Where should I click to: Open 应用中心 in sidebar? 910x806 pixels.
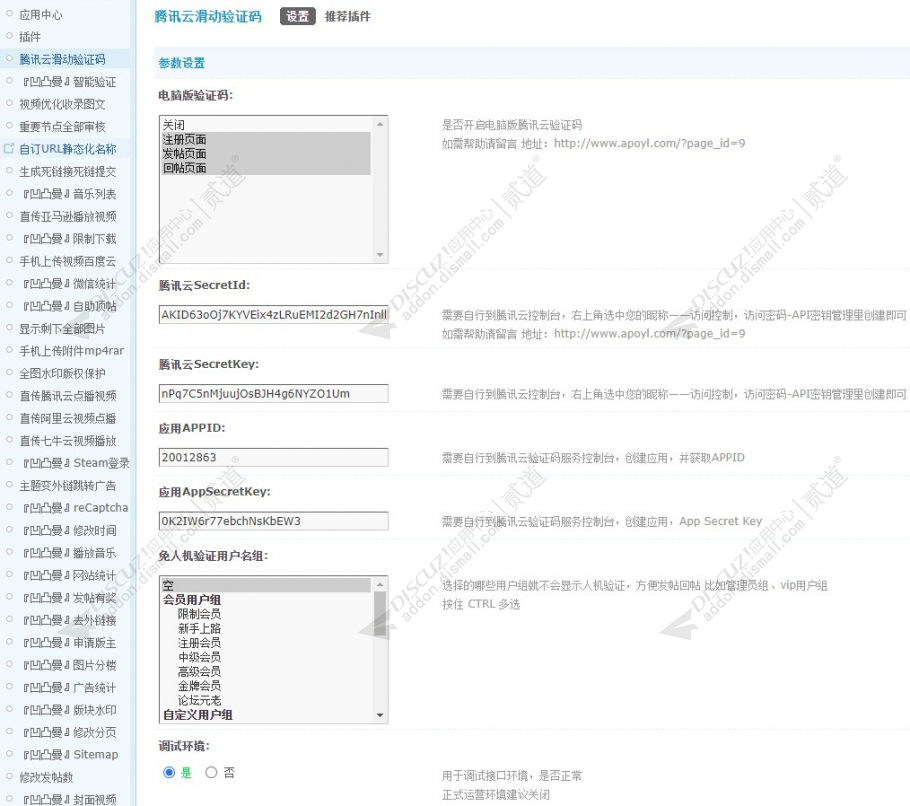(41, 15)
